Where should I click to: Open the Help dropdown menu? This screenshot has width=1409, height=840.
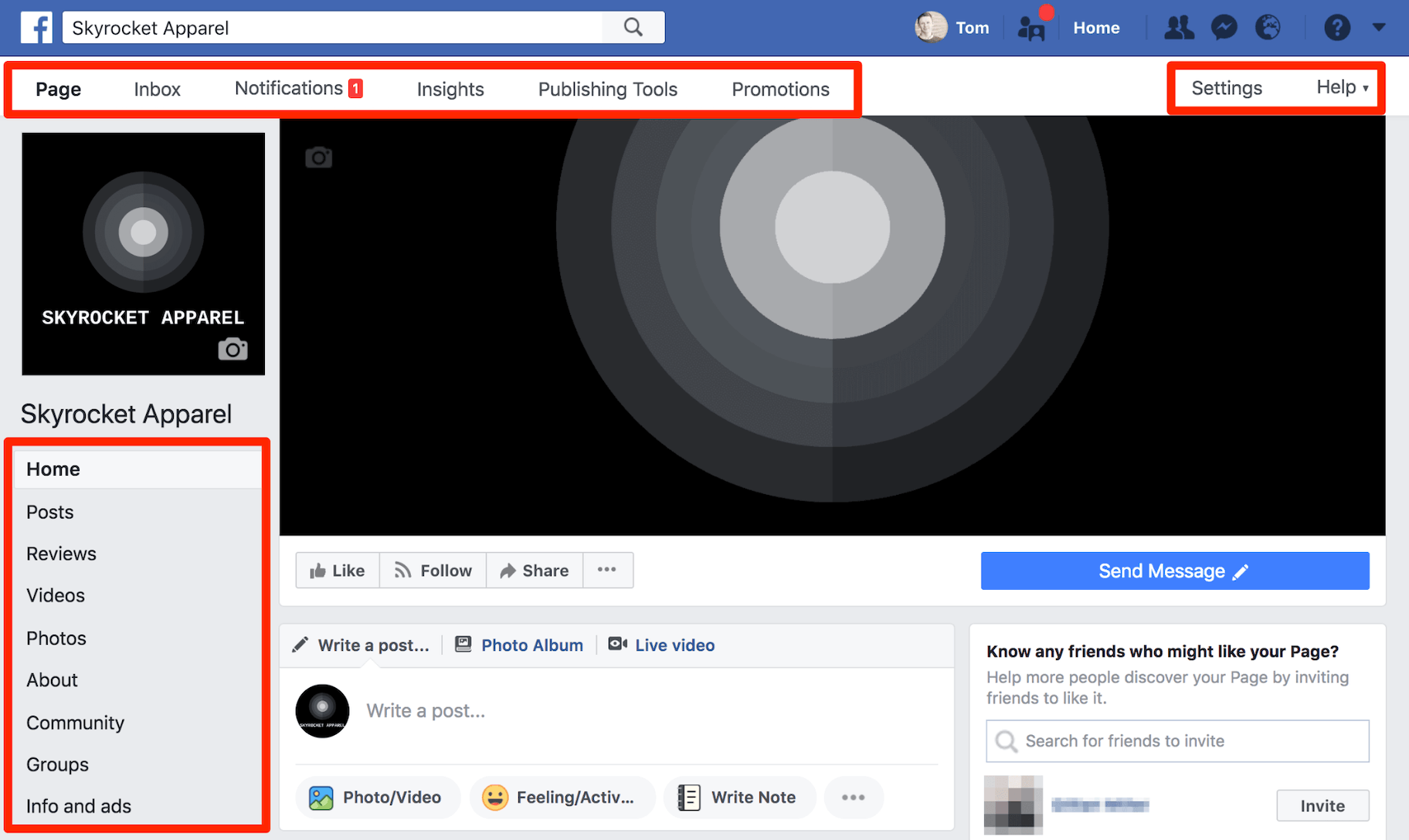point(1340,87)
